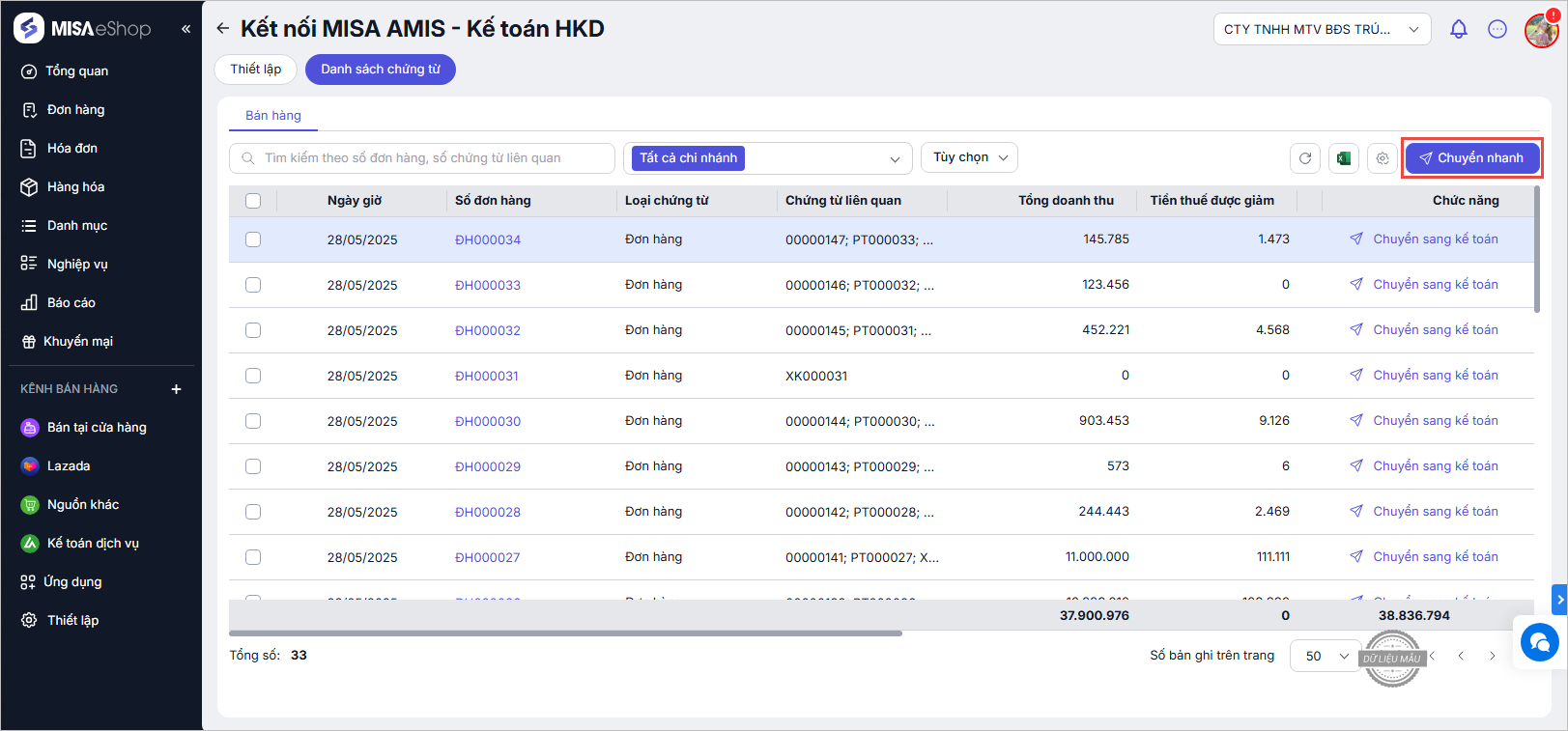The width and height of the screenshot is (1568, 731).
Task: Change records per page dropdown
Action: 1326,656
